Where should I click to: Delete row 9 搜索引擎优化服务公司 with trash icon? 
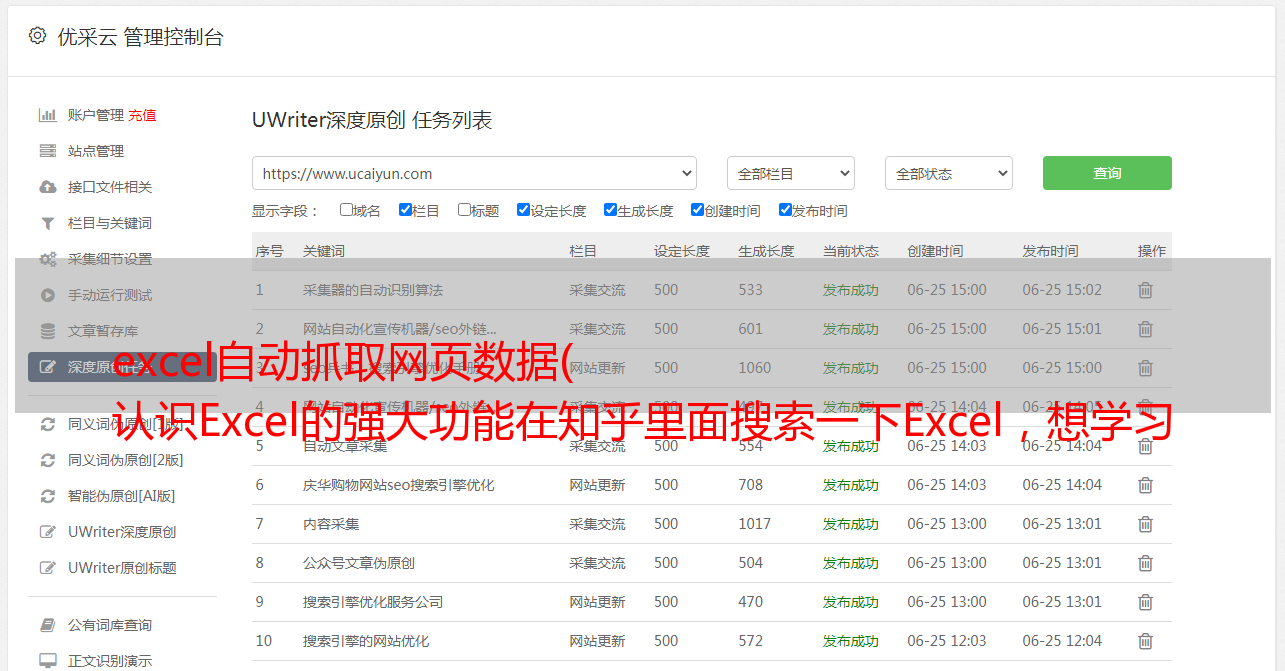pos(1145,602)
